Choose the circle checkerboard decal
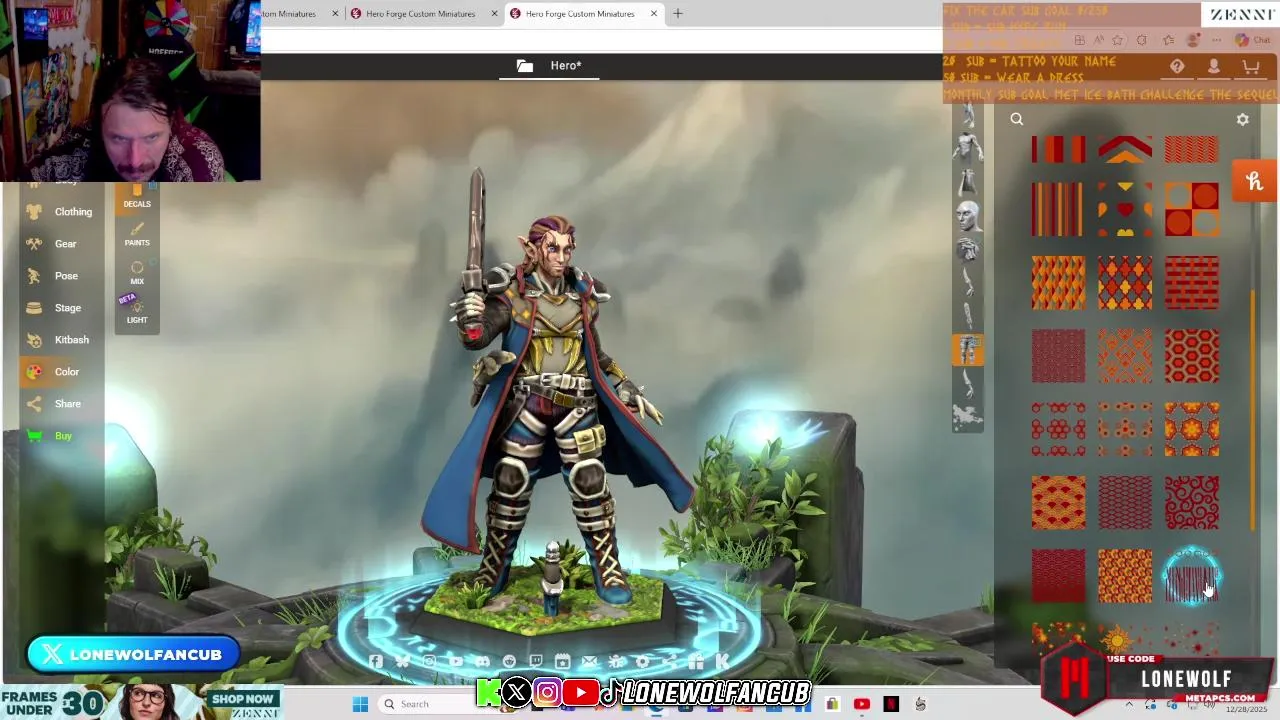Image resolution: width=1280 pixels, height=720 pixels. [1192, 210]
